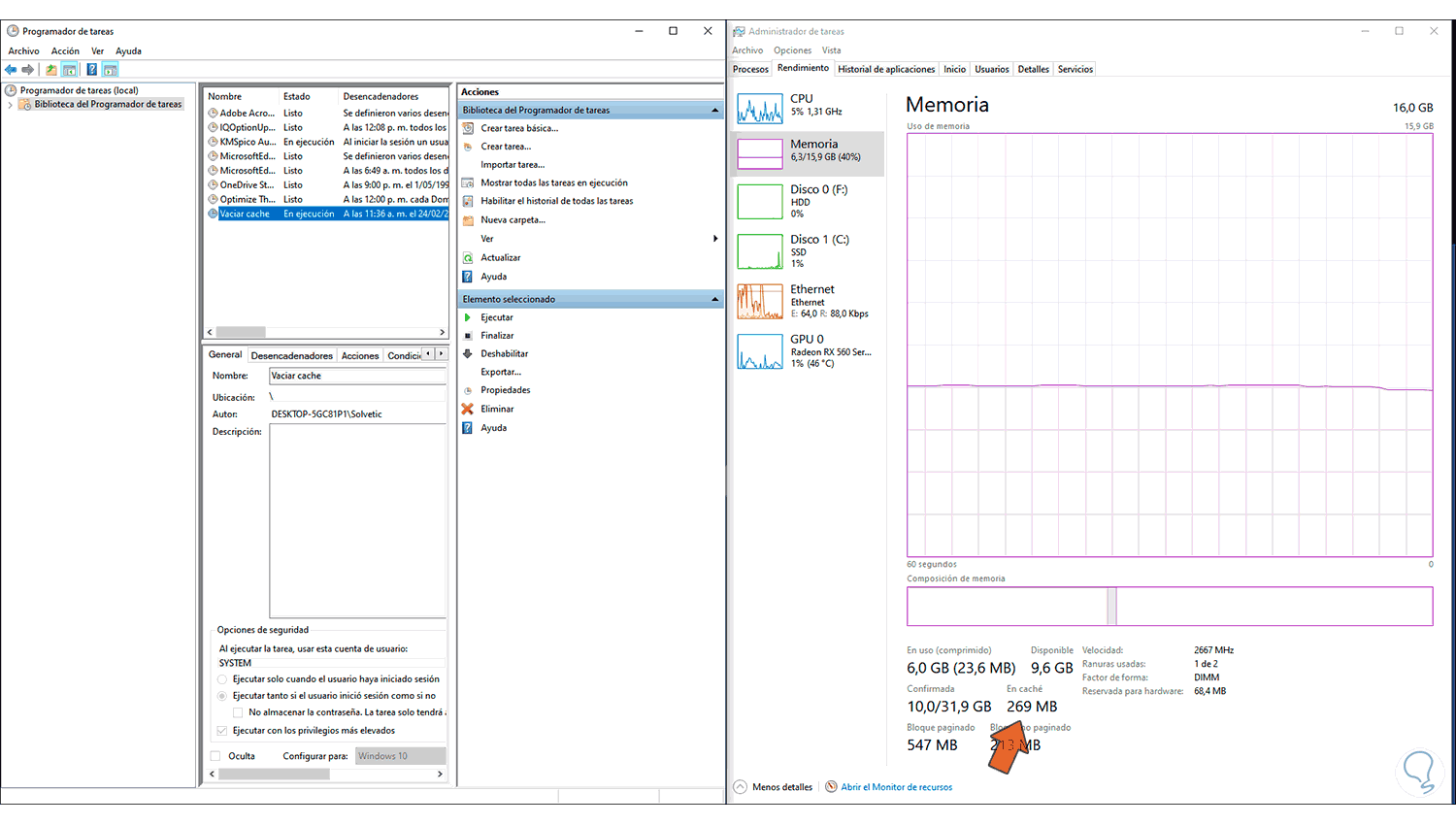
Task: Select the GPU 0 graph thumbnail
Action: [x=760, y=351]
